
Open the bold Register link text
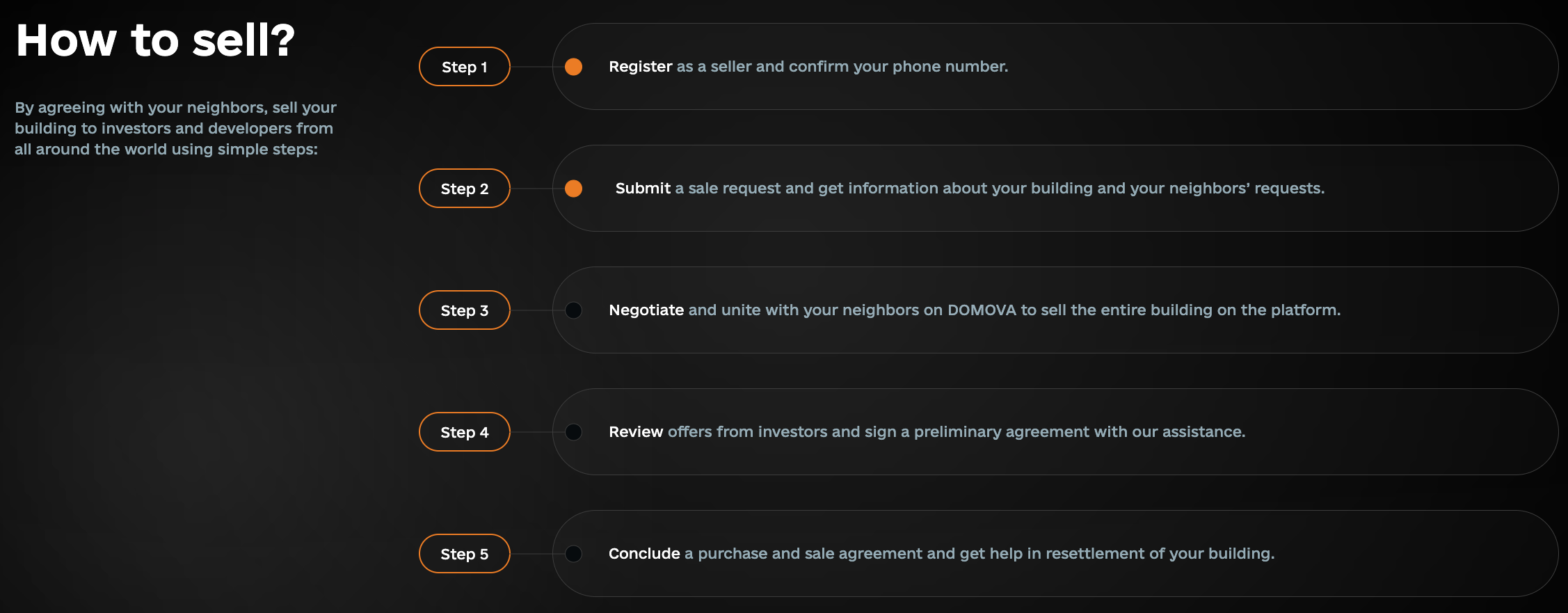(640, 67)
